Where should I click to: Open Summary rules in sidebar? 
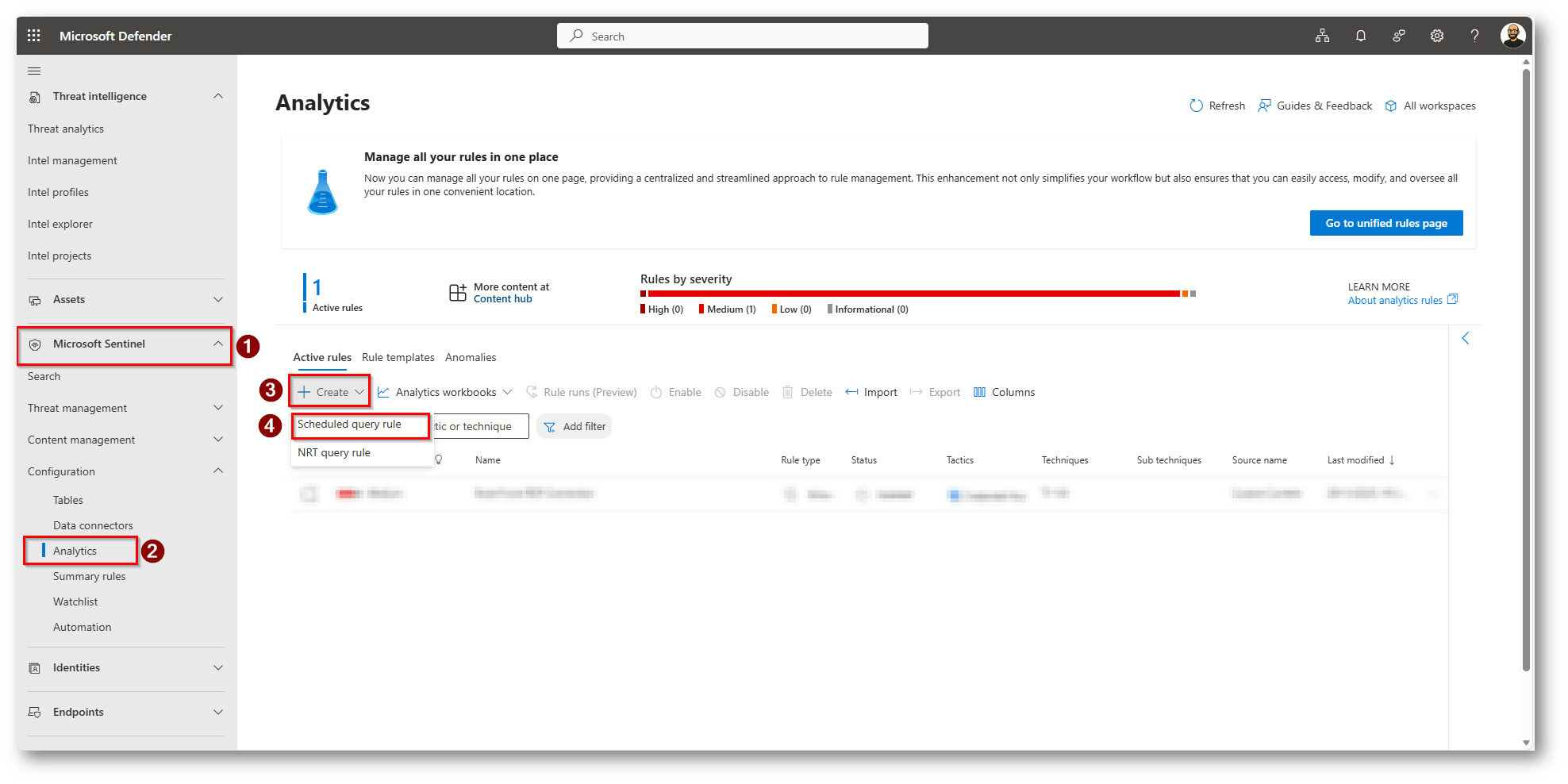coord(90,576)
